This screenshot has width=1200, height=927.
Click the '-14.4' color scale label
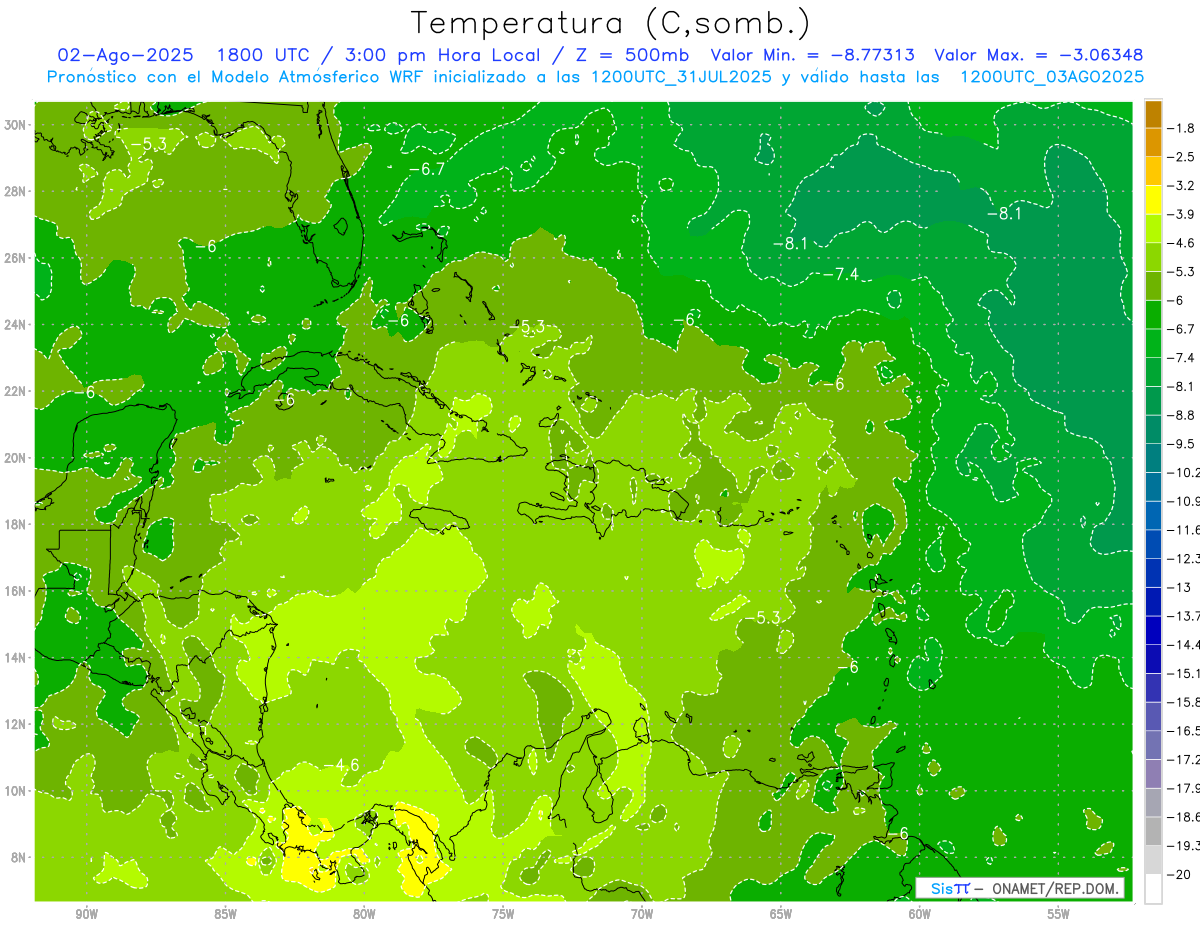(1184, 645)
